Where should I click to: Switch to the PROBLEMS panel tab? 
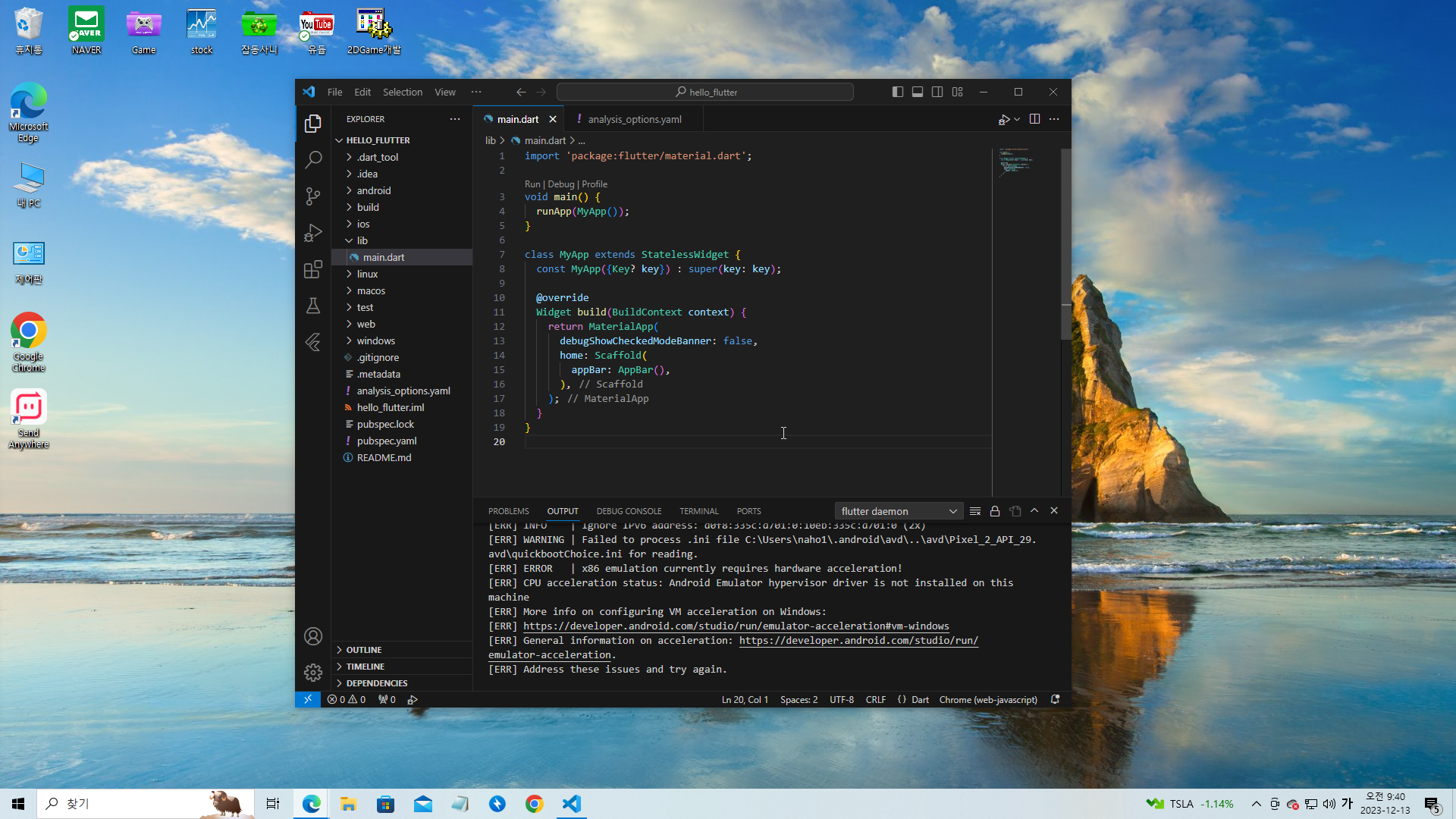(x=509, y=511)
